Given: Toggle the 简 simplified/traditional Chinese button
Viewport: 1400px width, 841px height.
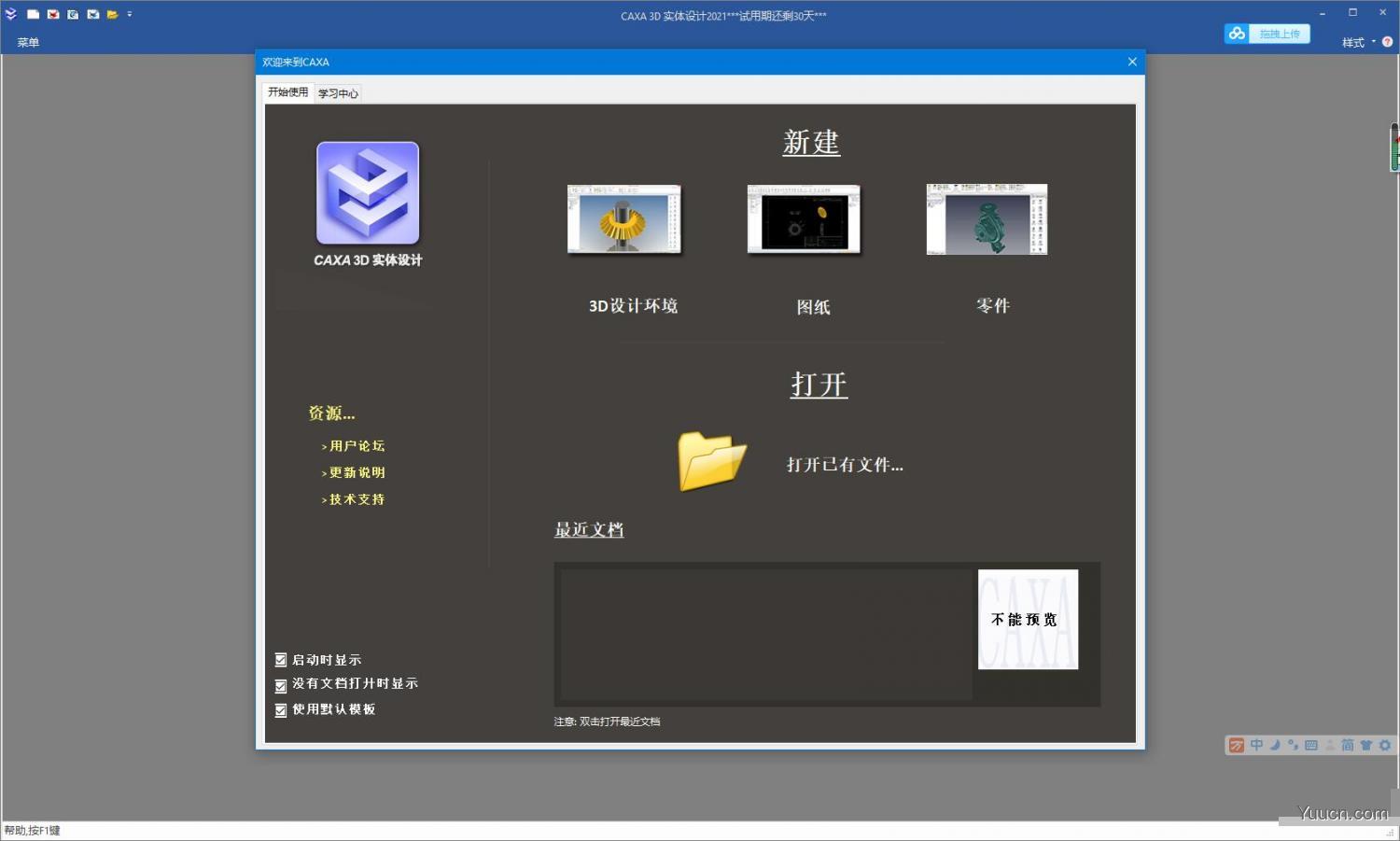Looking at the screenshot, I should [1348, 745].
